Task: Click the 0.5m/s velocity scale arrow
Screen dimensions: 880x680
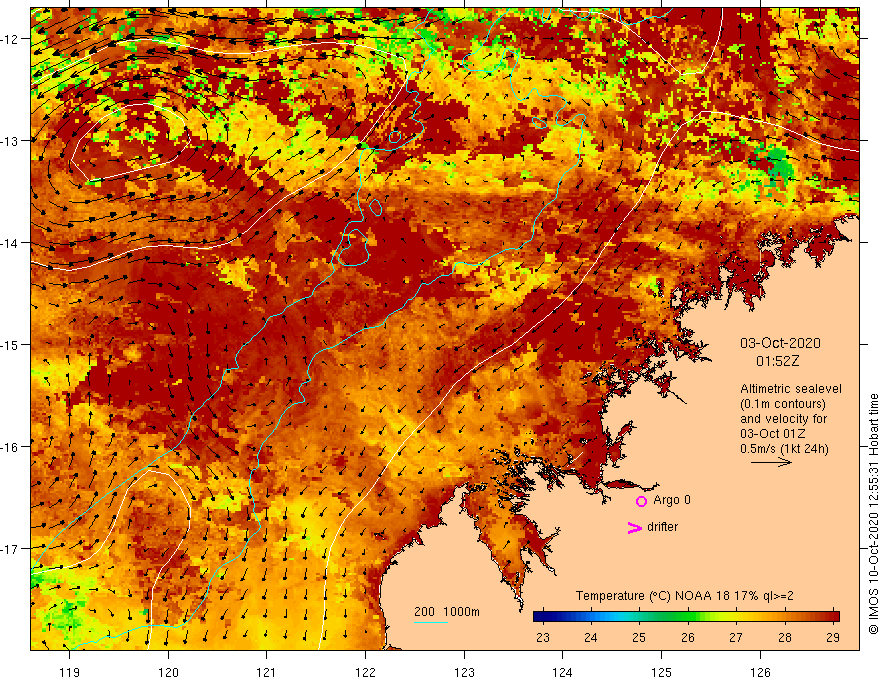Action: coord(771,462)
